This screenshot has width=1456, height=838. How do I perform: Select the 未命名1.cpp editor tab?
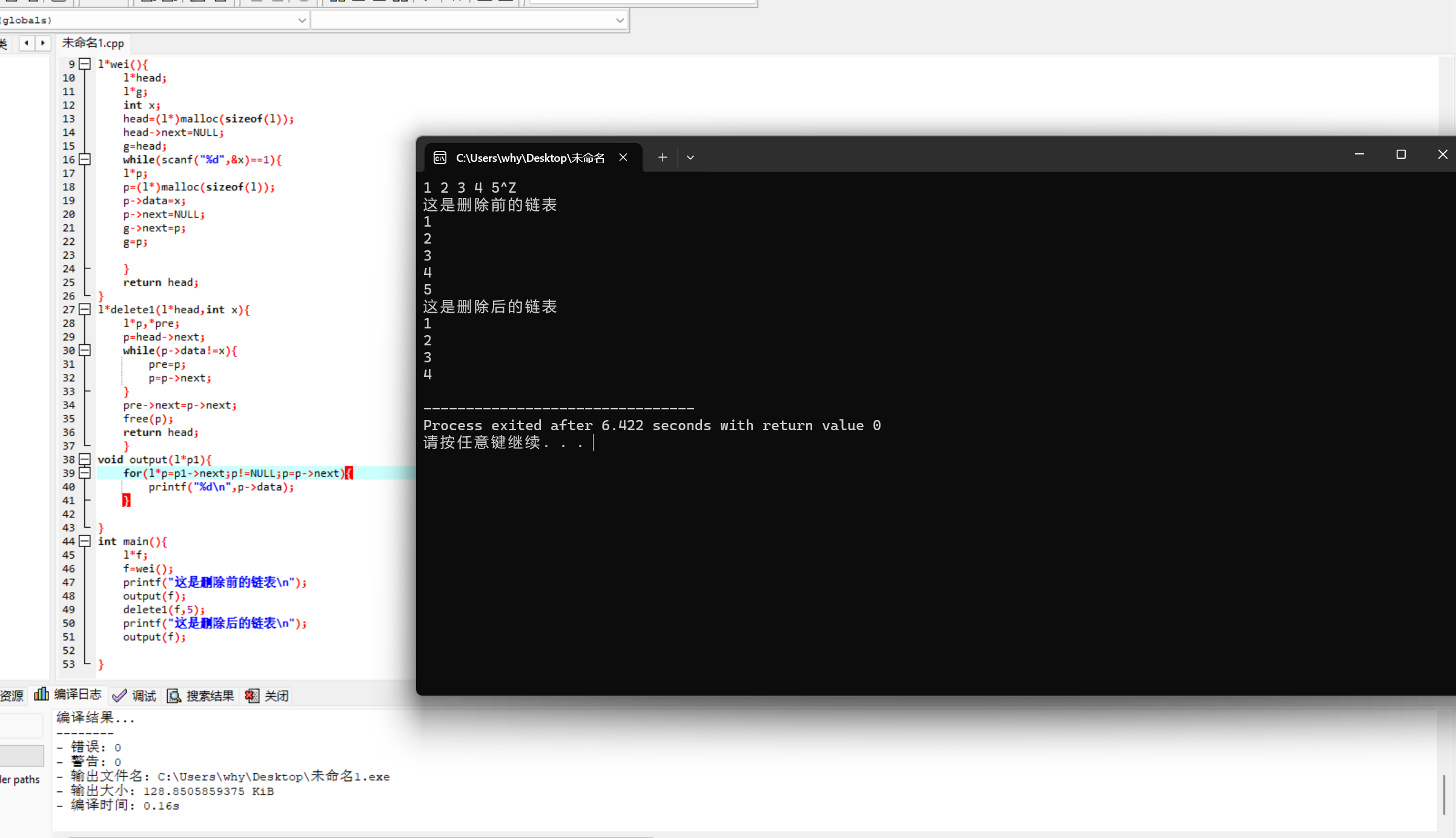click(x=93, y=43)
